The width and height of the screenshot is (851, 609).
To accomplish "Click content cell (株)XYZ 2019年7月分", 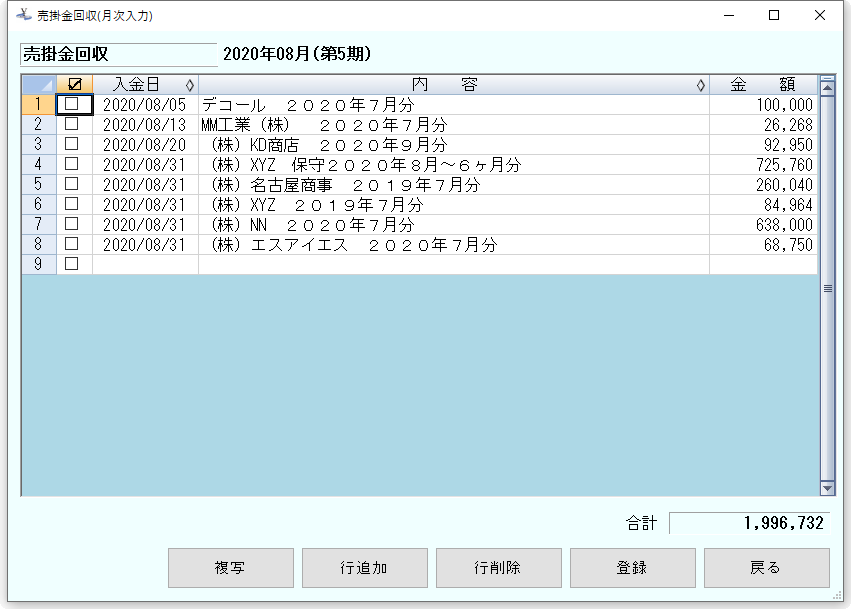I will point(454,204).
